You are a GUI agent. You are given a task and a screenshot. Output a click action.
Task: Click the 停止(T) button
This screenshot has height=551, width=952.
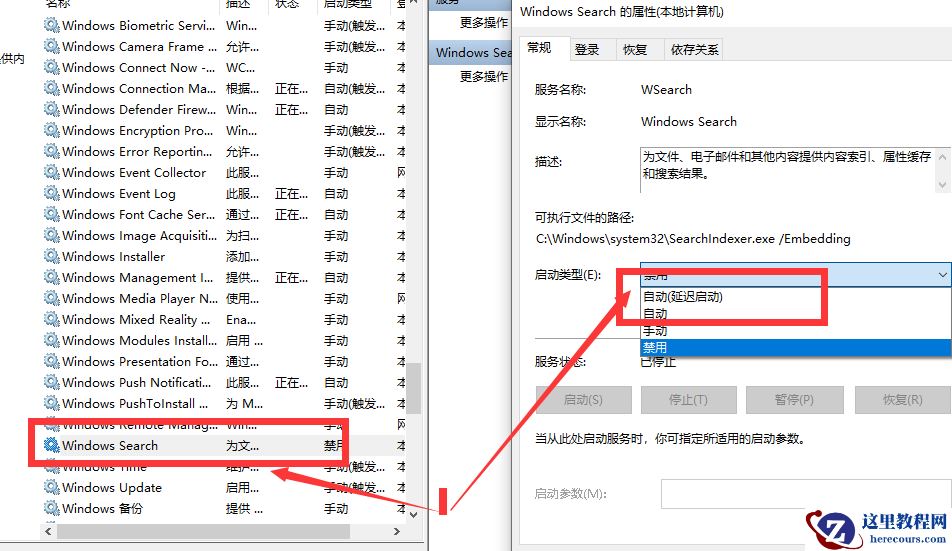[688, 400]
